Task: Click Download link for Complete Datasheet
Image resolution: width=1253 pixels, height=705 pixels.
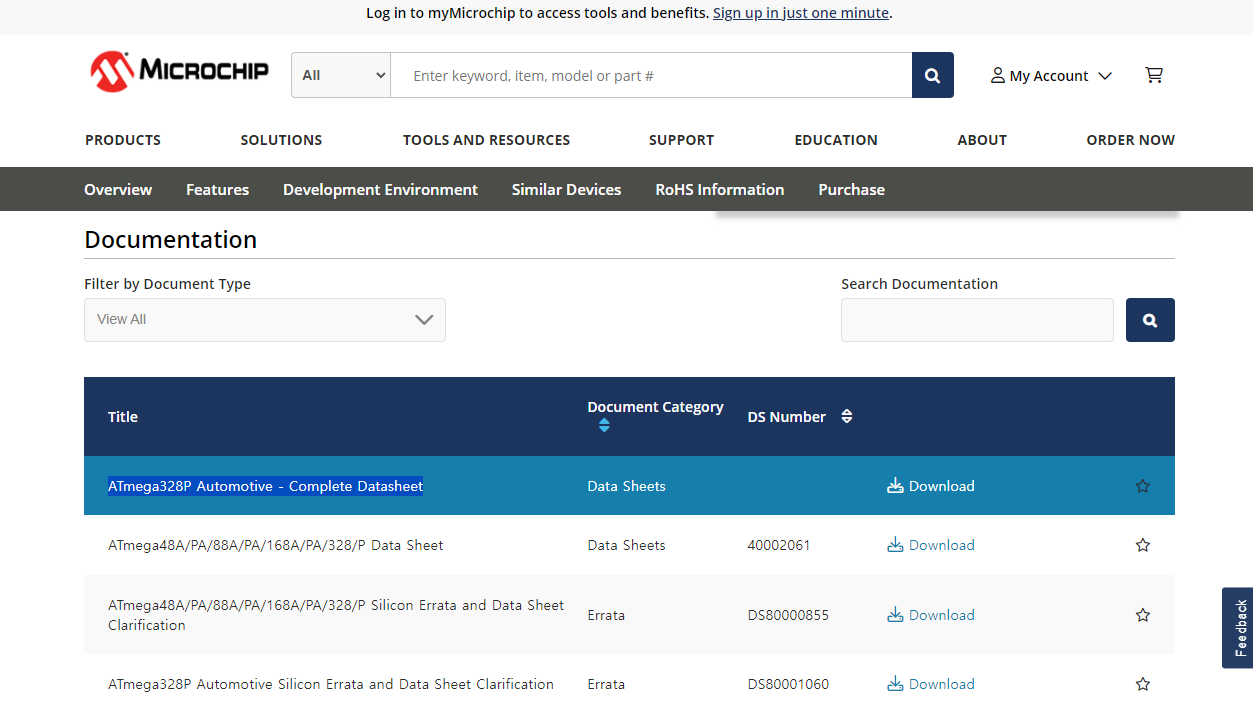Action: (941, 486)
